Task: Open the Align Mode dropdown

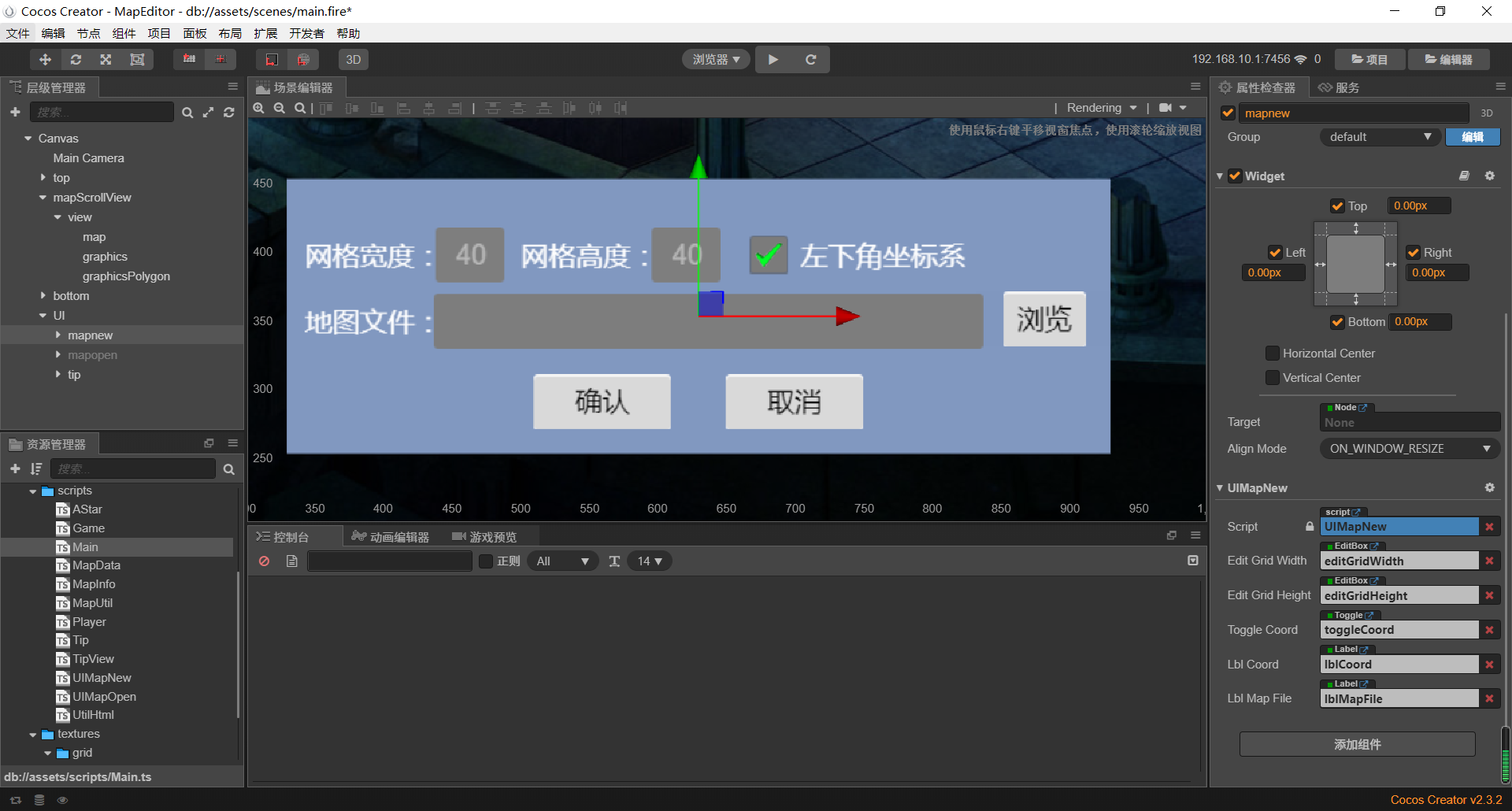Action: coord(1409,449)
